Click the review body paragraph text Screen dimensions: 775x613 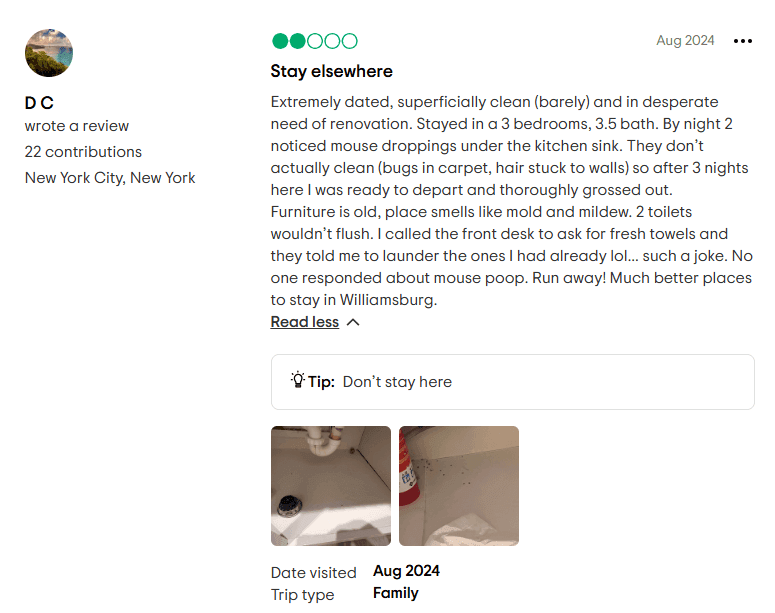510,200
